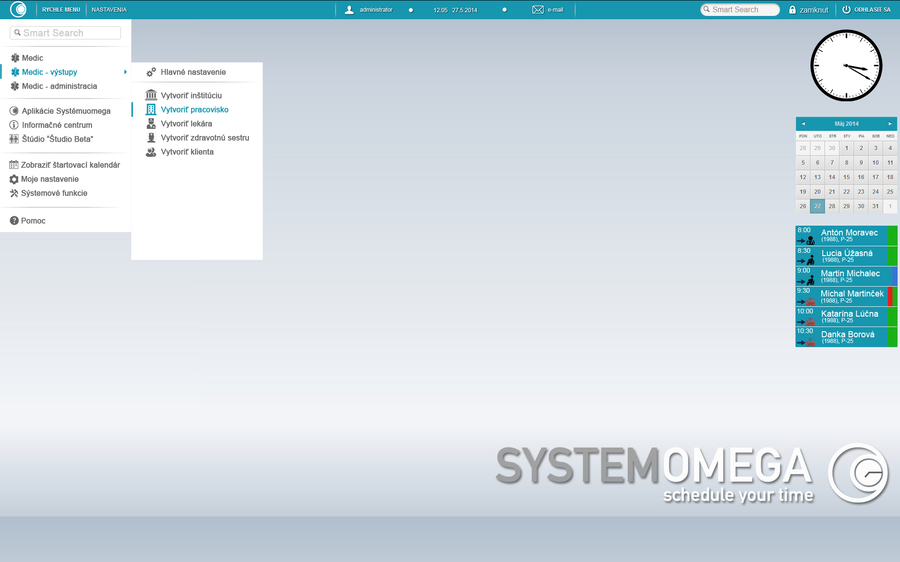Click the Vytvoriť lekára doctor icon
Viewport: 900px width, 562px height.
tap(151, 123)
